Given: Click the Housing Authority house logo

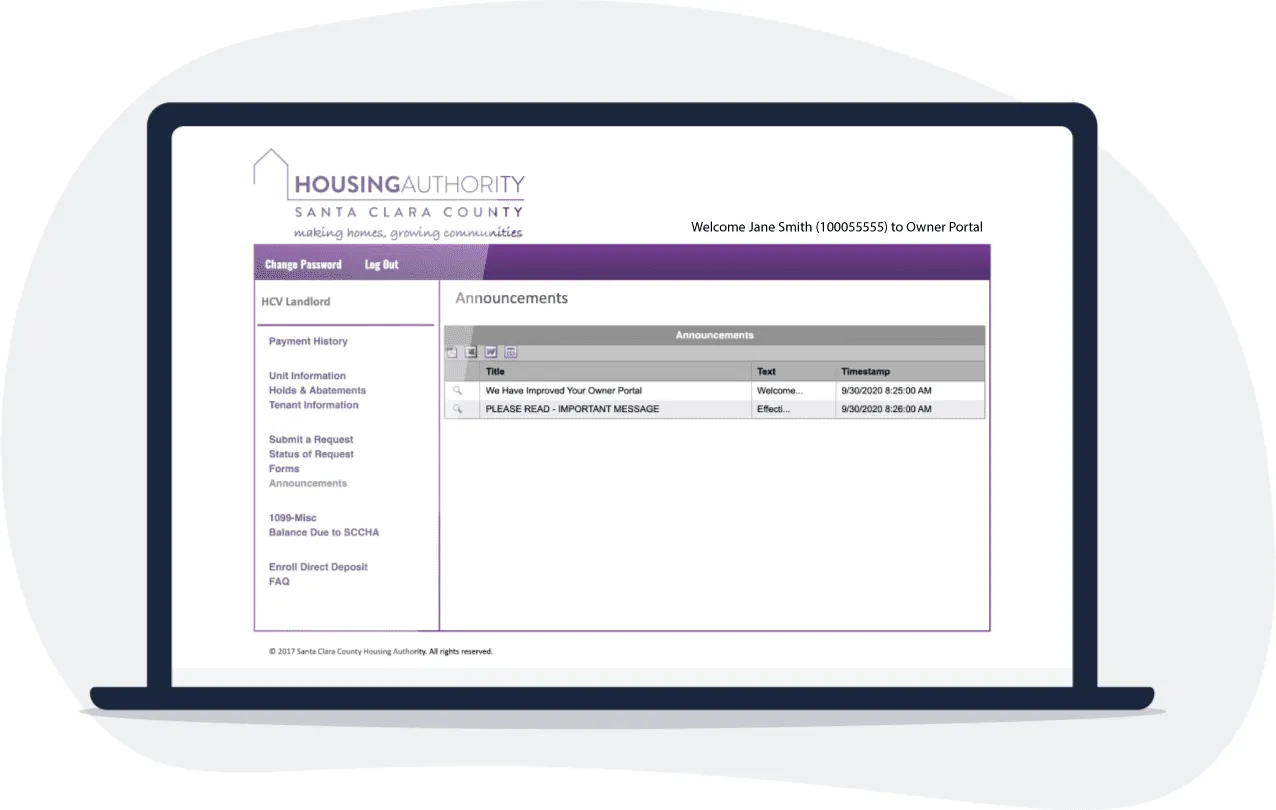Looking at the screenshot, I should coord(270,170).
